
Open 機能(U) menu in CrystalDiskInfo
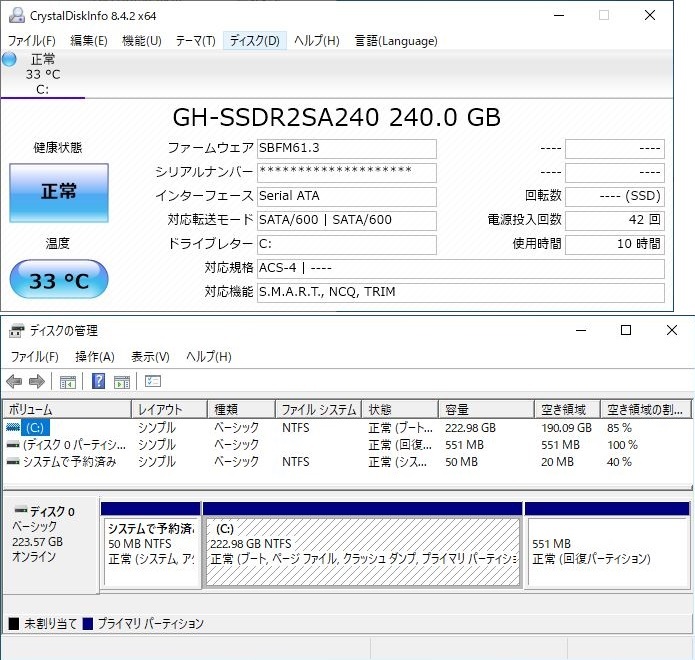pos(142,41)
